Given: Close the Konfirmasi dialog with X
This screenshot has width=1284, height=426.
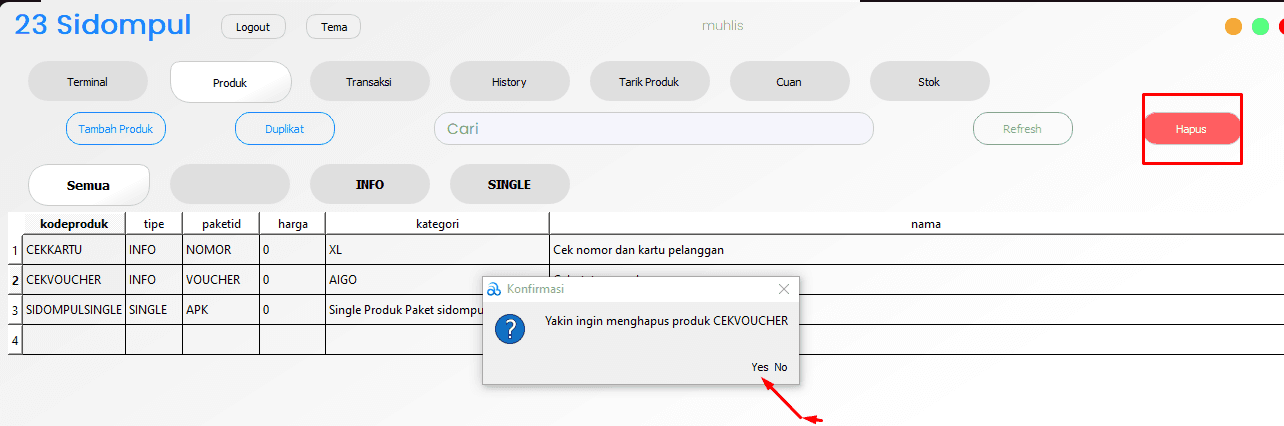Looking at the screenshot, I should (784, 289).
